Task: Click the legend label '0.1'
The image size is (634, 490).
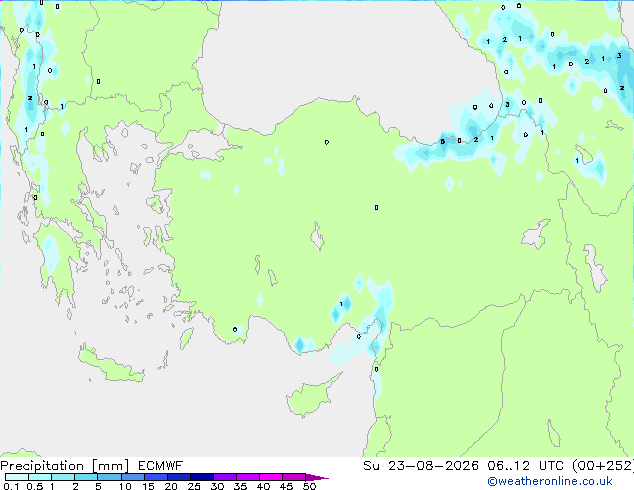Action: (11, 486)
